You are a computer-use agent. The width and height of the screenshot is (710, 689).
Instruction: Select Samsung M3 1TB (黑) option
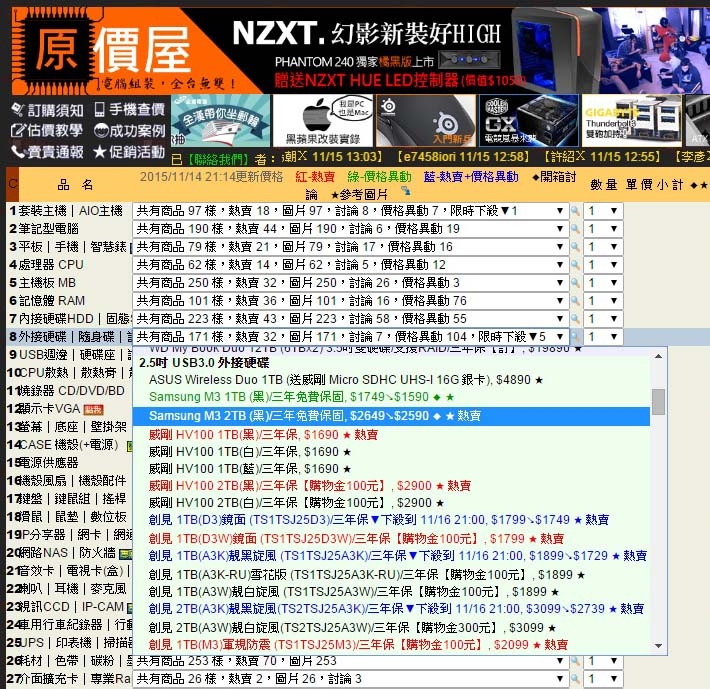(x=391, y=397)
